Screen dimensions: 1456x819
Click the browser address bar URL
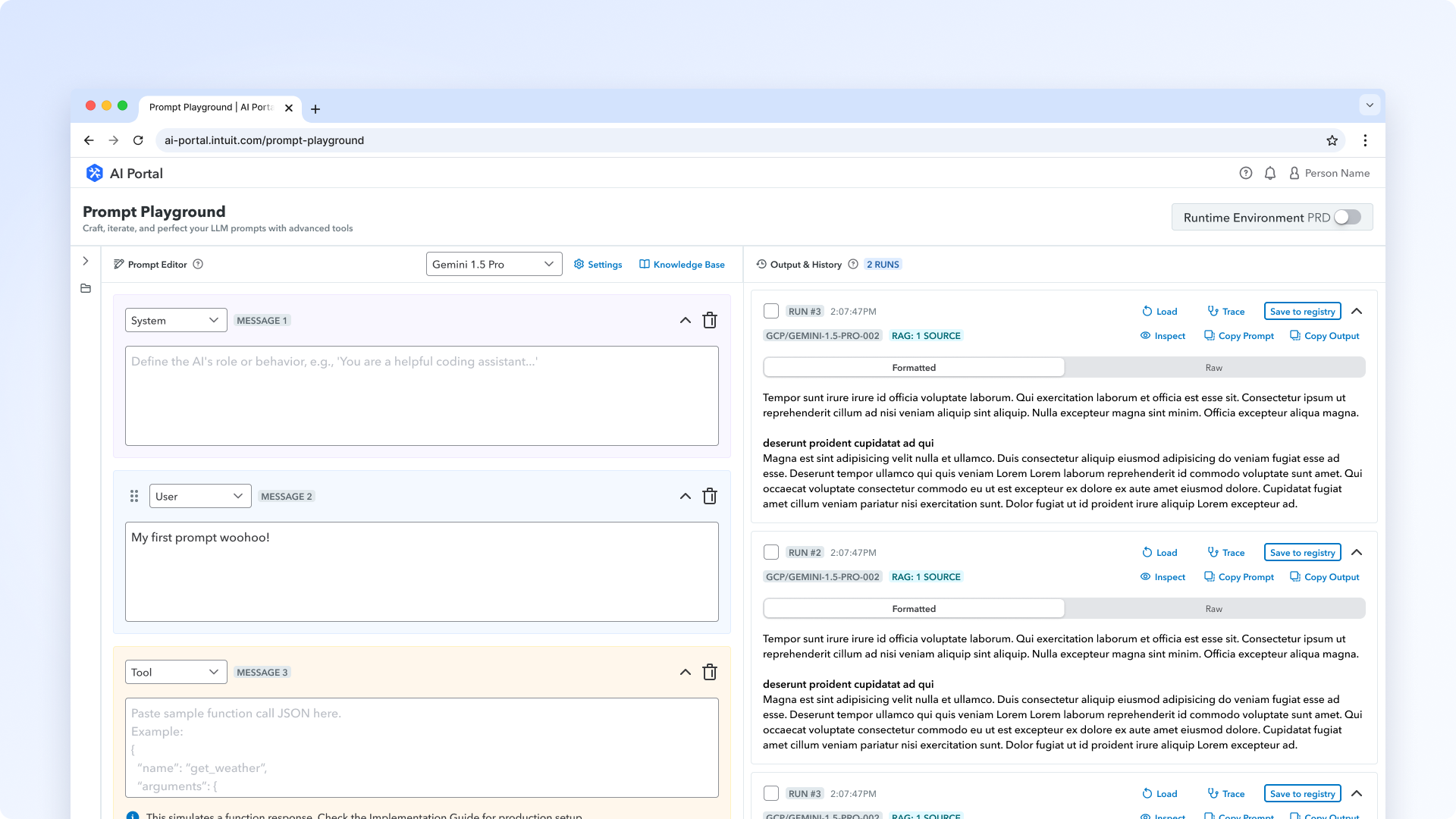tap(264, 140)
